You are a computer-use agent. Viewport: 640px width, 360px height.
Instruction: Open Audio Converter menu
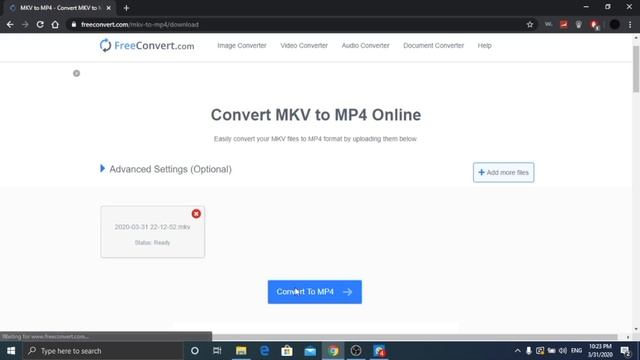[365, 46]
